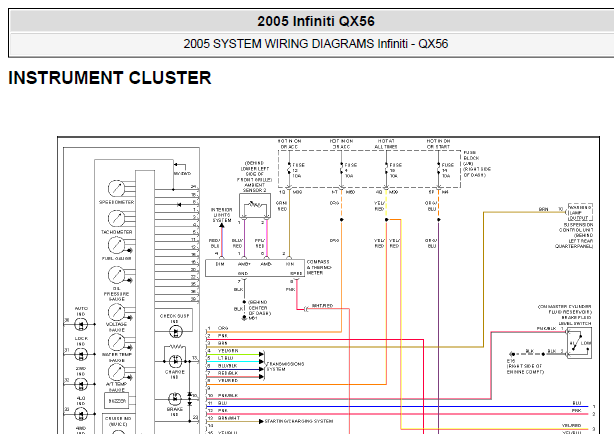
Task: Click the BUZZER box in the cluster
Action: pyautogui.click(x=117, y=401)
